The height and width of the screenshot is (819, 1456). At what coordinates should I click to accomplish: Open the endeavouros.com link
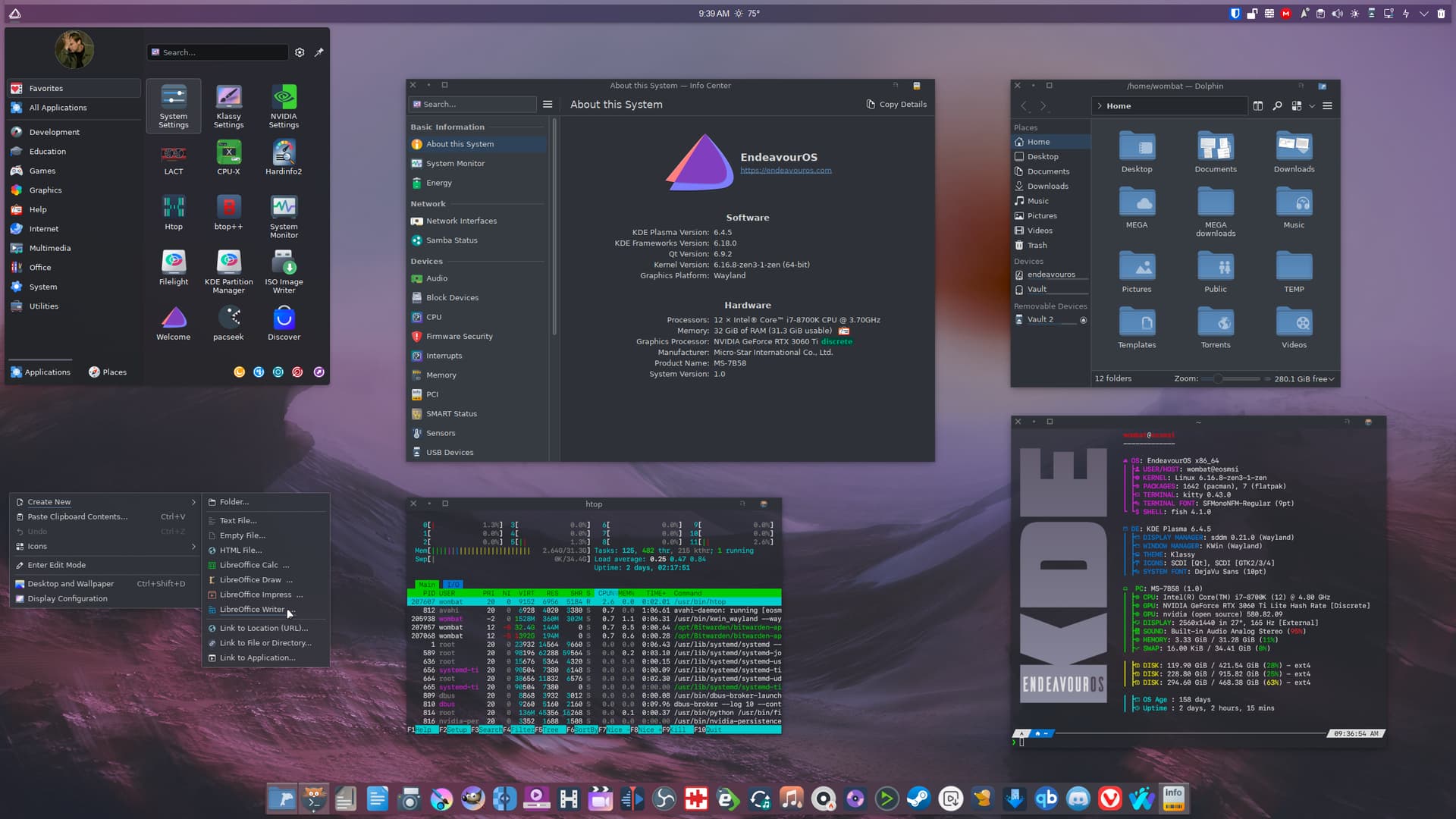tap(786, 171)
